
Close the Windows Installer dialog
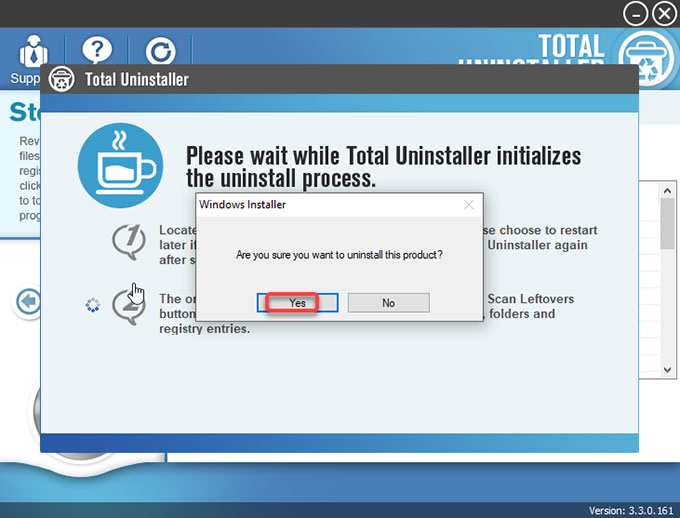tap(468, 205)
